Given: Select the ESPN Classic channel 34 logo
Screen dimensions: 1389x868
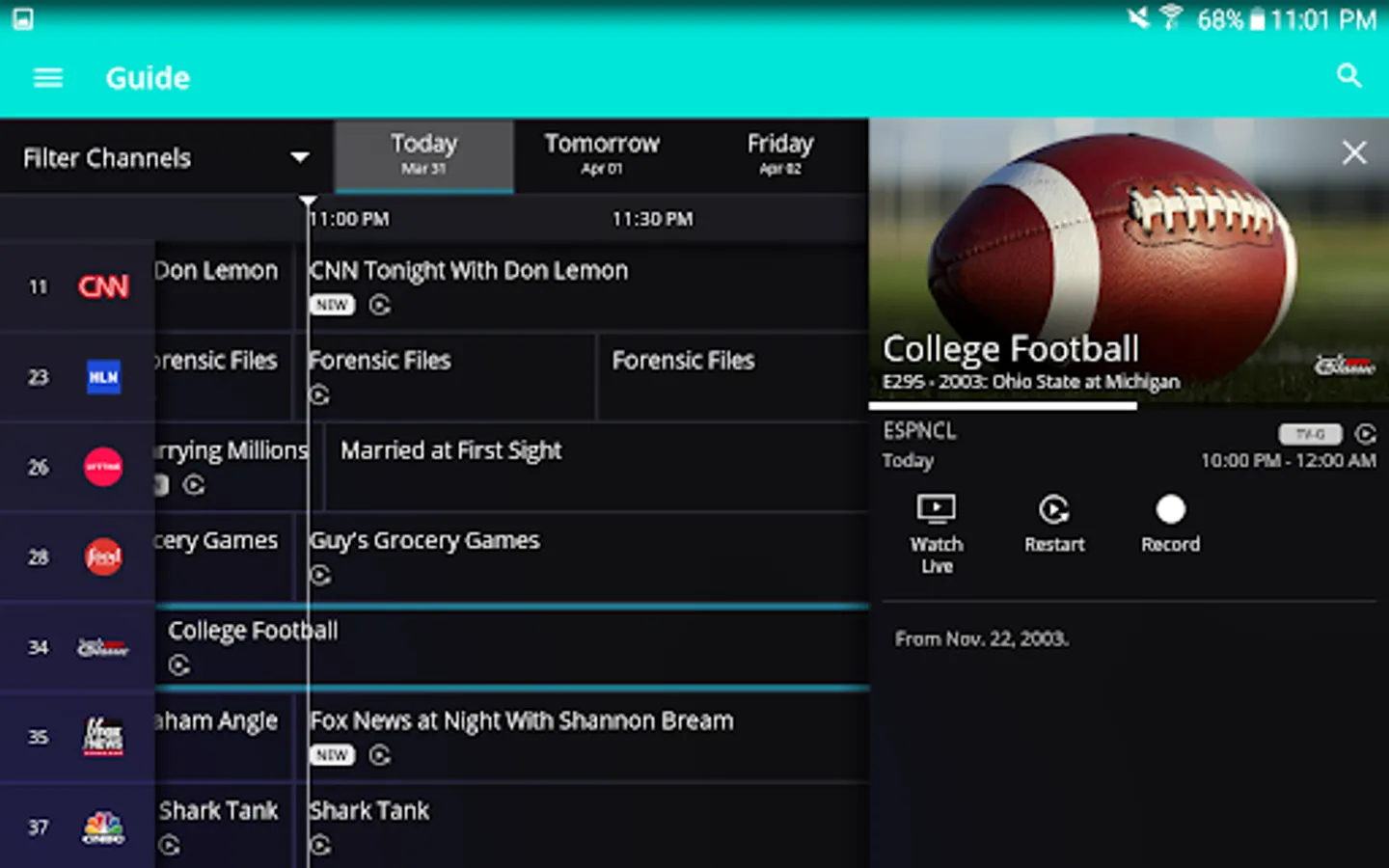Looking at the screenshot, I should 103,647.
